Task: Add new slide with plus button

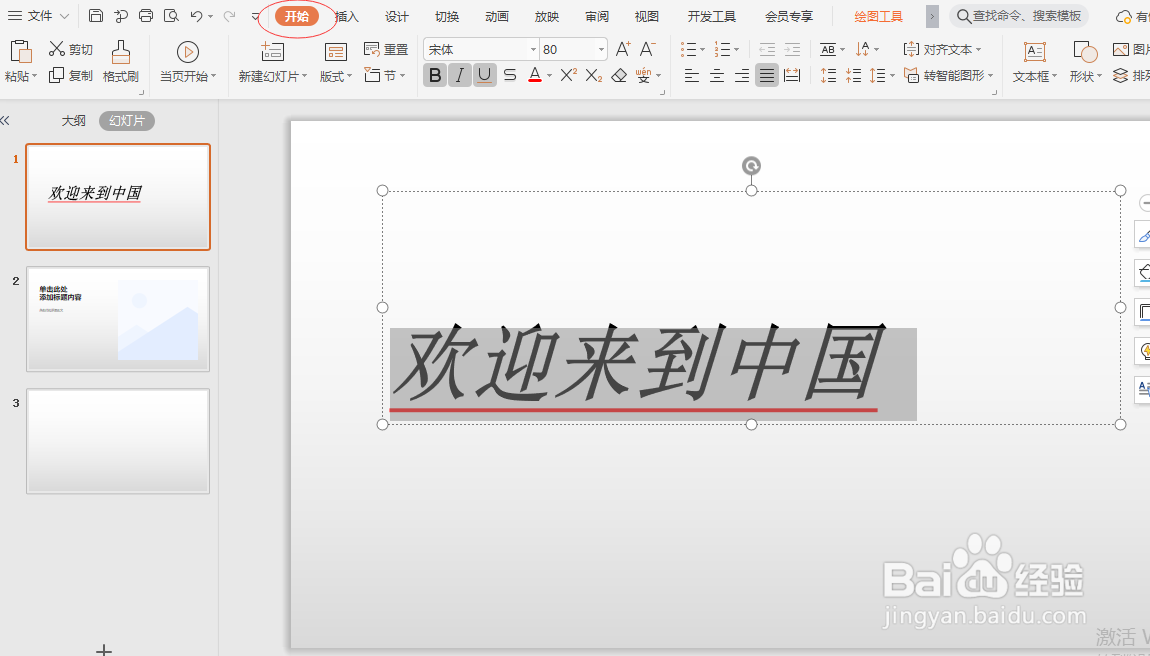Action: pyautogui.click(x=104, y=649)
